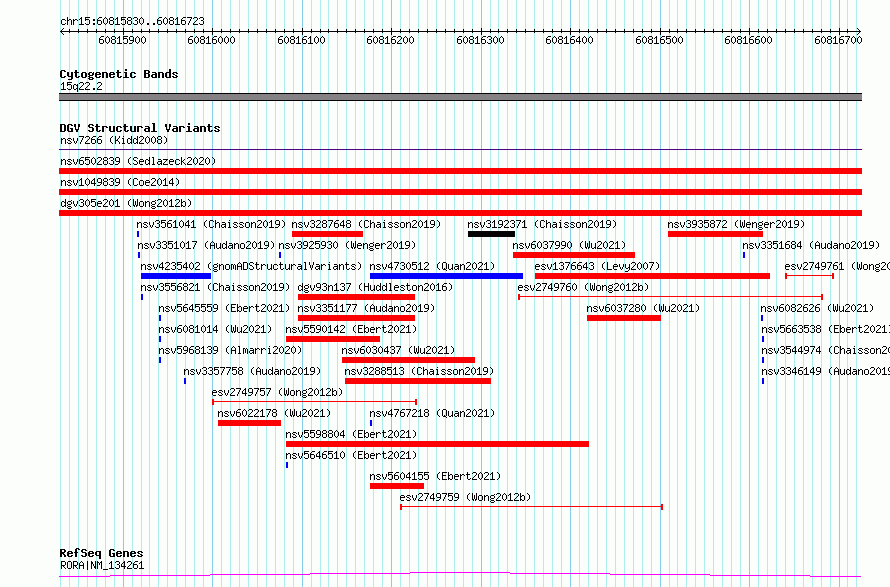Click the nsv5646510 (Ebert2021) label
Image resolution: width=890 pixels, height=587 pixels.
351,455
